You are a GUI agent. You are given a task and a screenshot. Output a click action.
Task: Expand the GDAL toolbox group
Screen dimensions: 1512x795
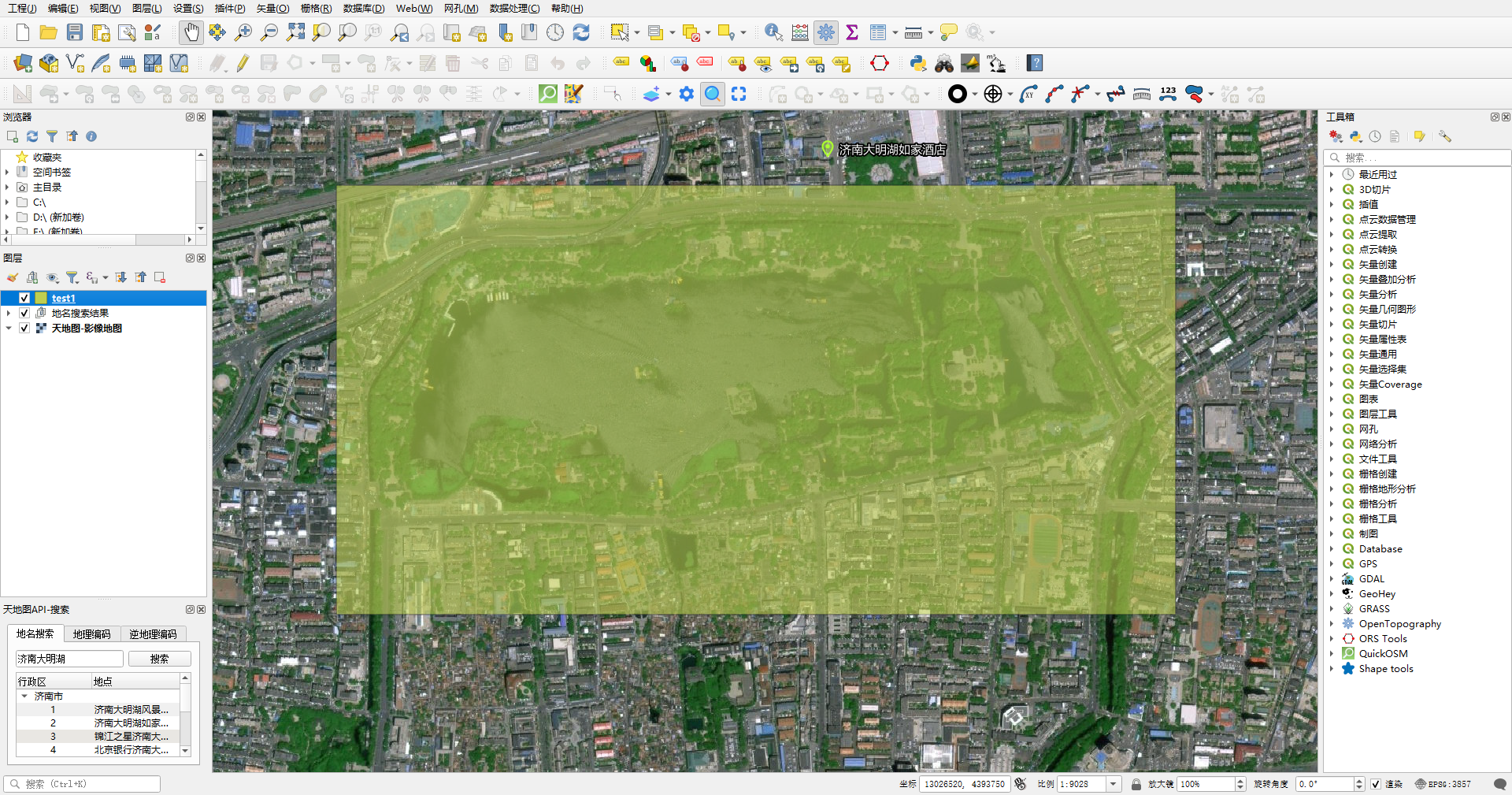click(1332, 578)
